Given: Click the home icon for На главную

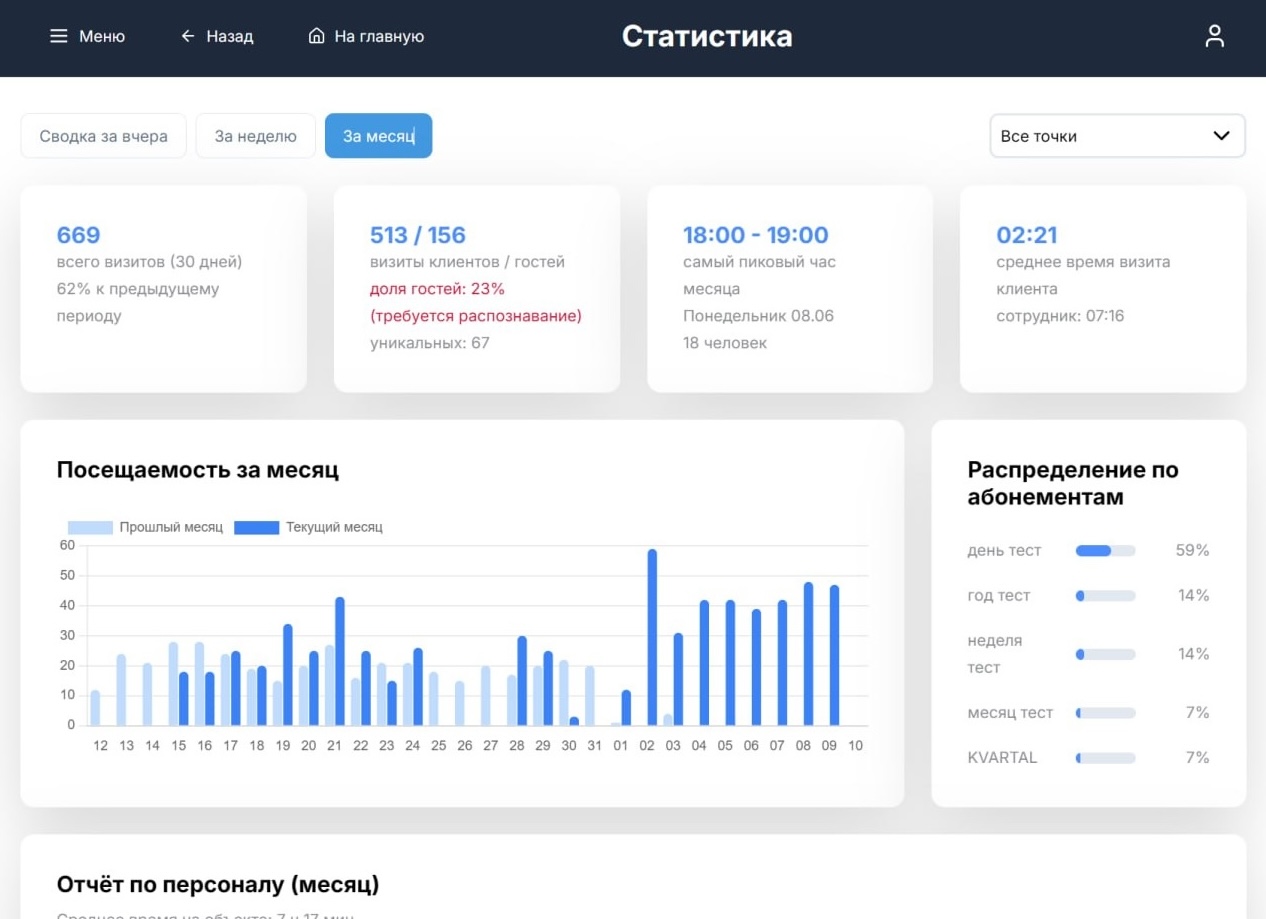Looking at the screenshot, I should click(x=317, y=36).
